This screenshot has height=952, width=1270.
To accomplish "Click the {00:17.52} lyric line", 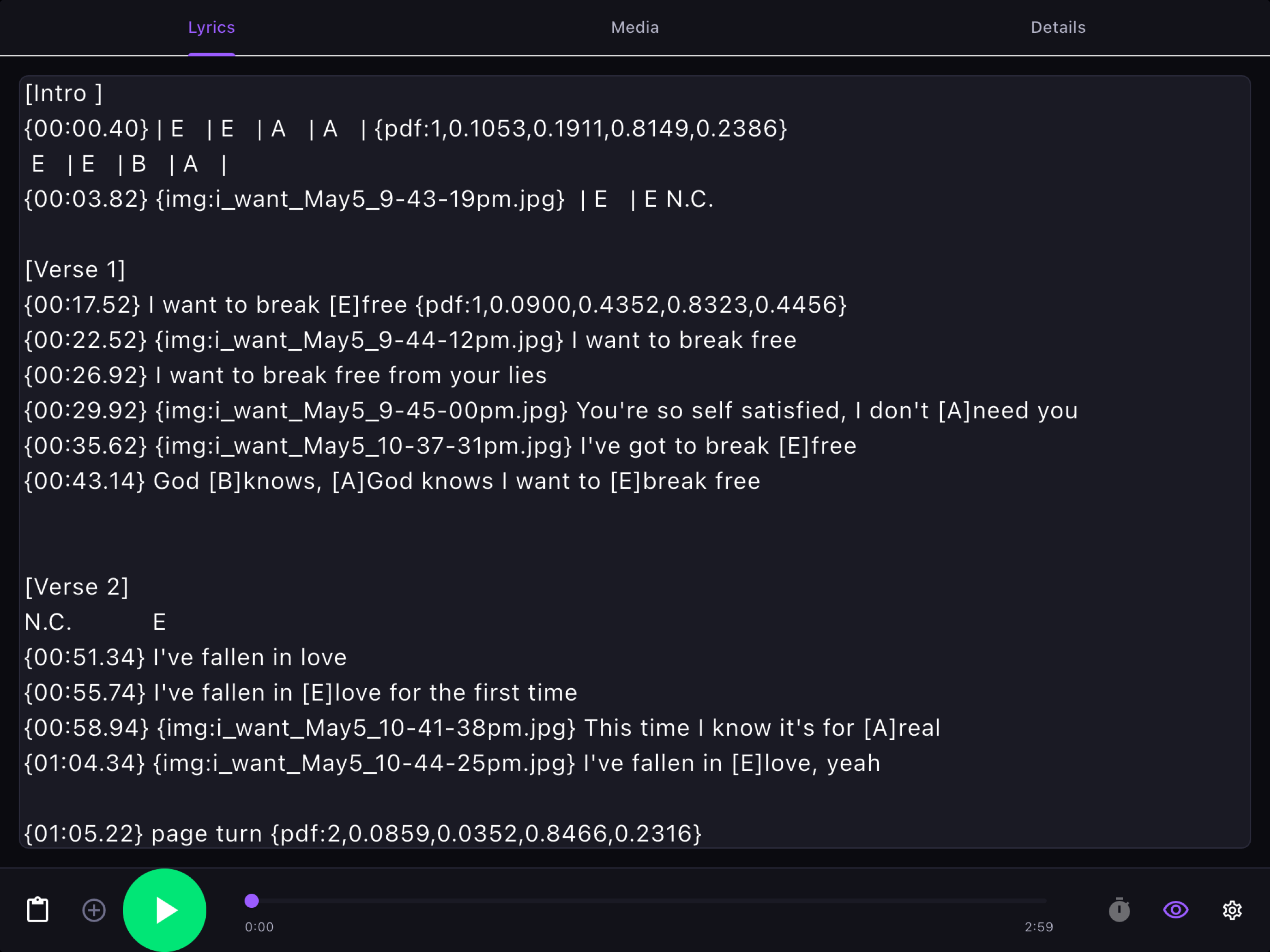I will (x=435, y=305).
